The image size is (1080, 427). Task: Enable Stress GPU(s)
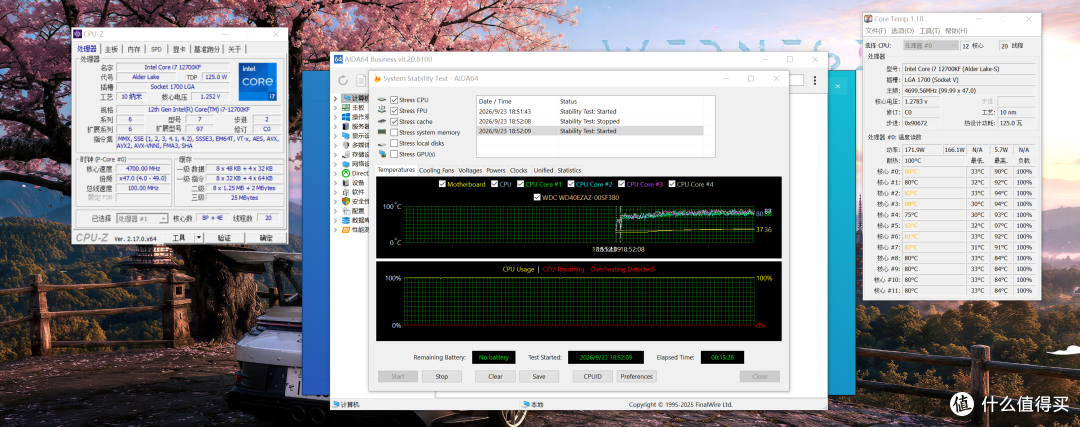[394, 154]
